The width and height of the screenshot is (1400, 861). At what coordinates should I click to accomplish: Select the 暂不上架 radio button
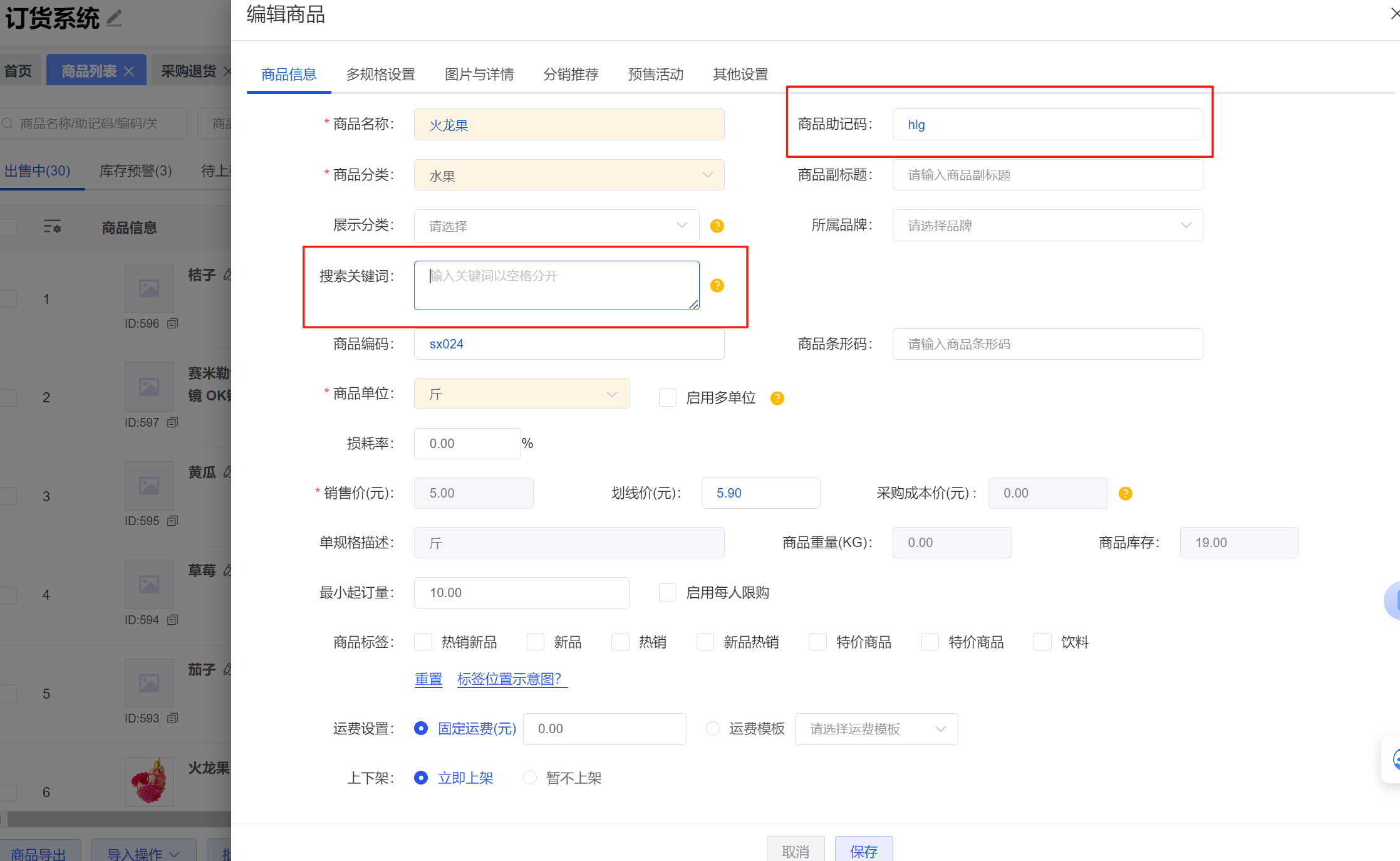pyautogui.click(x=530, y=777)
